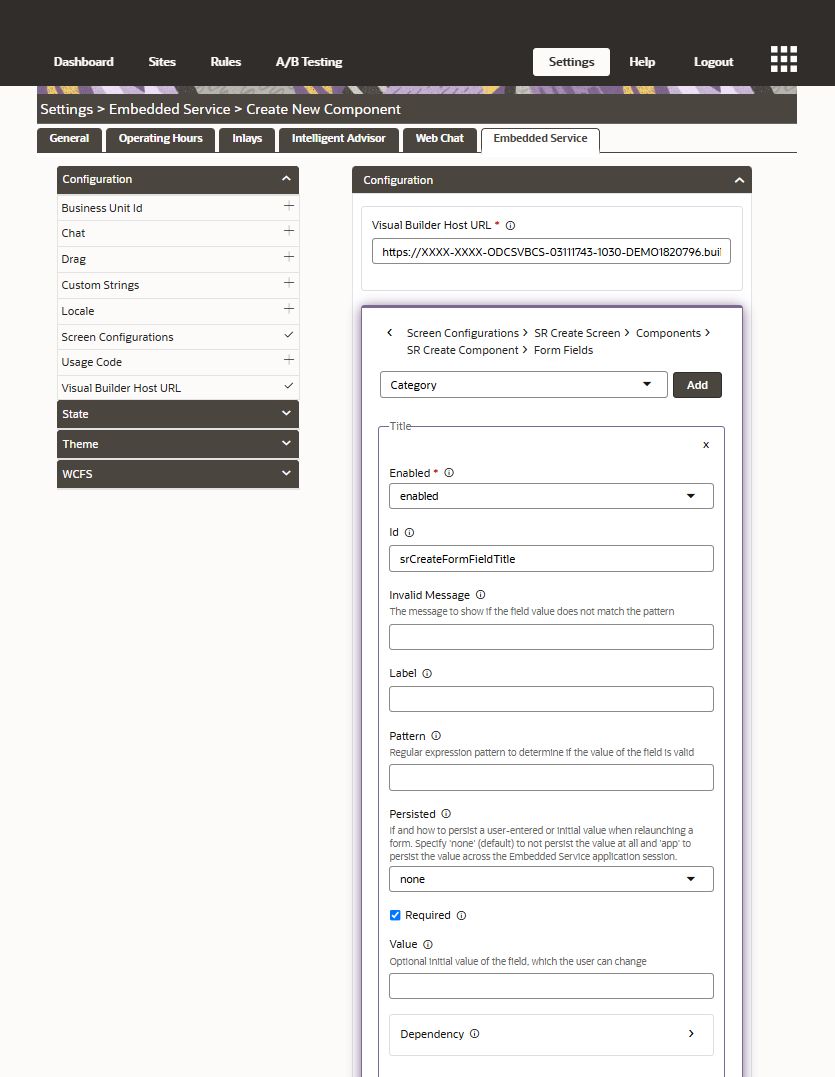
Task: Open the app launcher grid icon
Action: click(783, 58)
